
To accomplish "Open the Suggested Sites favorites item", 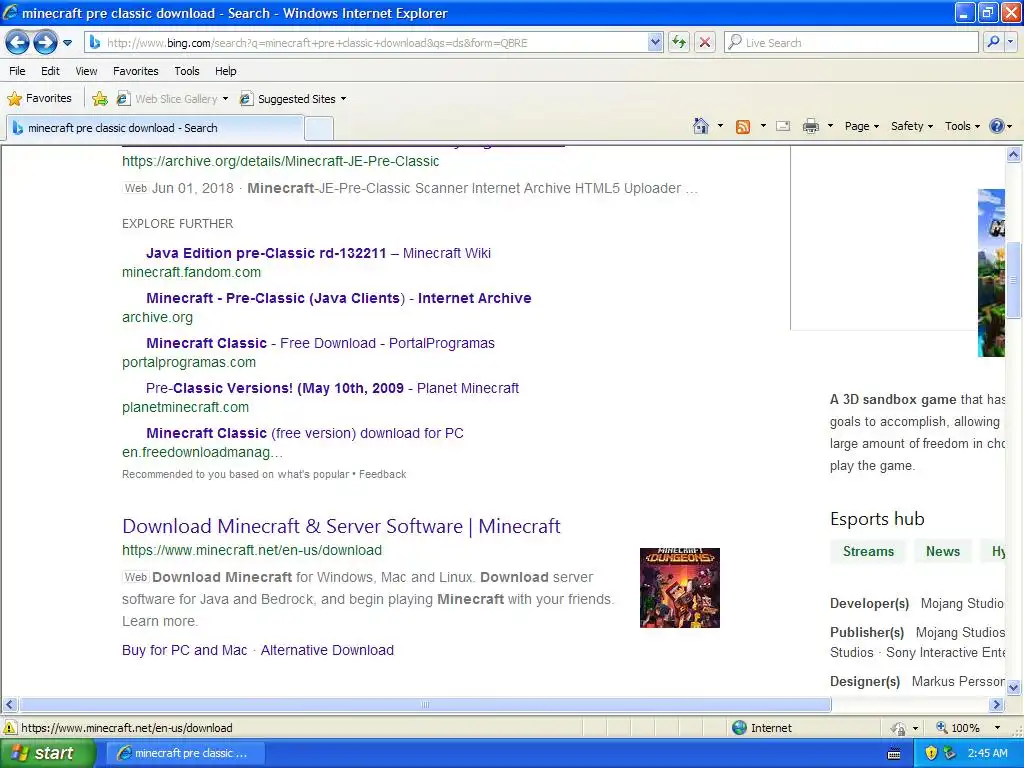I will click(288, 99).
